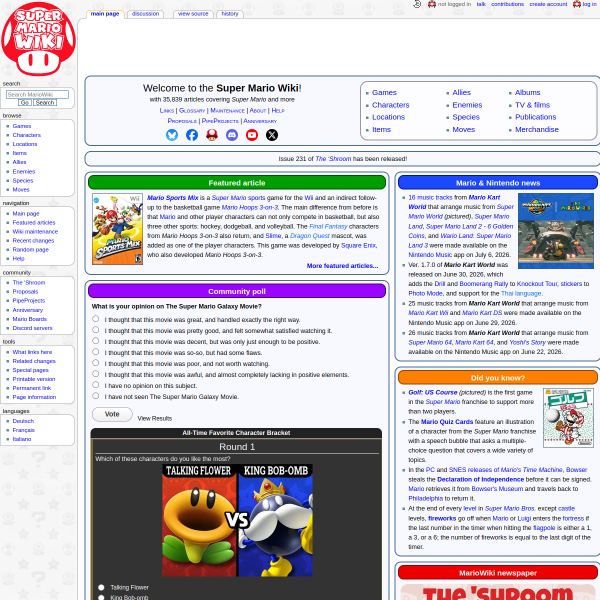The image size is (600, 600).
Task: Open Mario Quiz Cards link in Did you know
Action: click(447, 422)
